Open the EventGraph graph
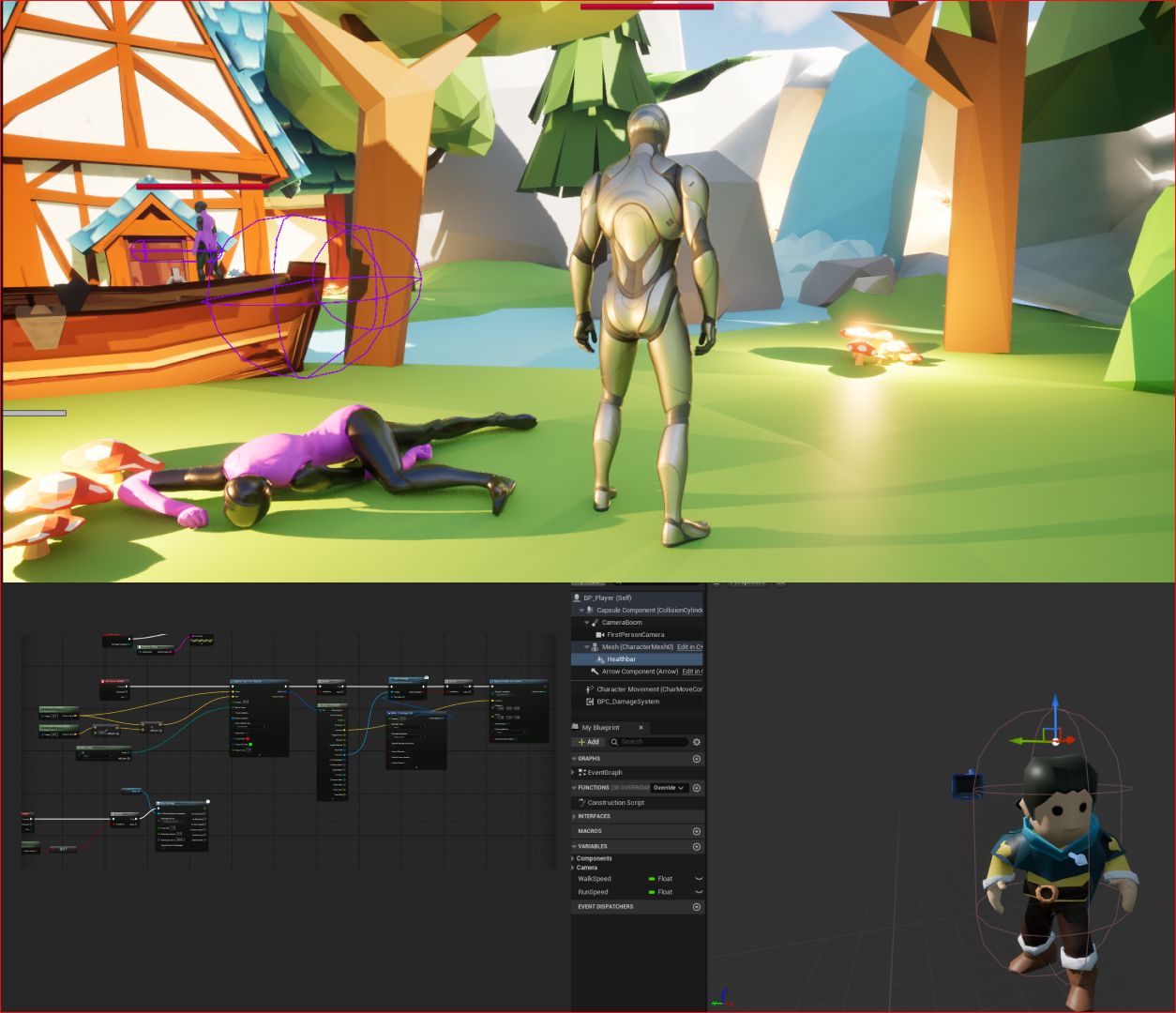Image resolution: width=1176 pixels, height=1013 pixels. tap(604, 773)
